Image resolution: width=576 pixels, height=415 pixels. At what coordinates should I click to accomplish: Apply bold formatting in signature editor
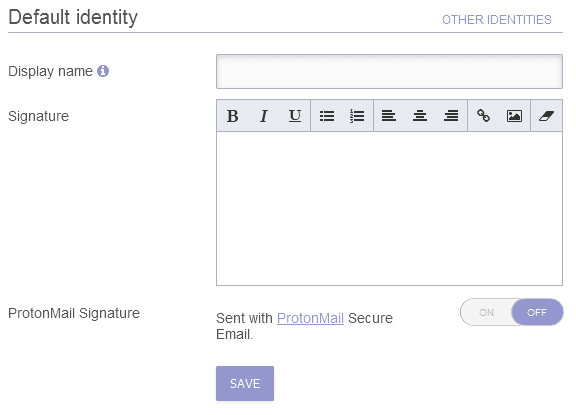pos(233,116)
